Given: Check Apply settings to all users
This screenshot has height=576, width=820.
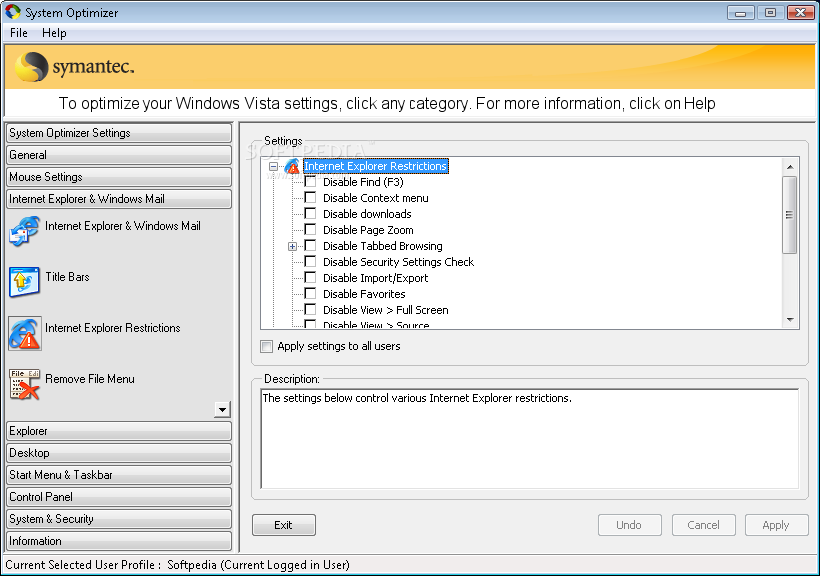Looking at the screenshot, I should pos(267,346).
